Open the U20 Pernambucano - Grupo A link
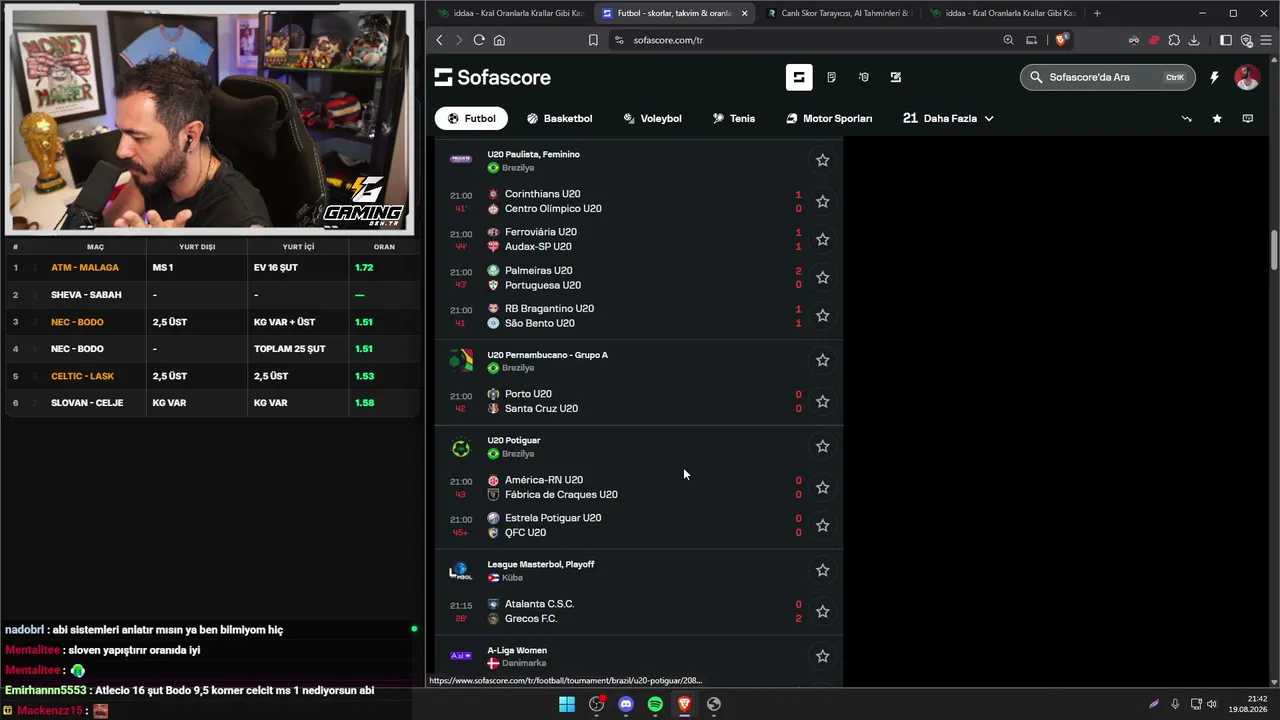This screenshot has width=1280, height=720. coord(547,355)
